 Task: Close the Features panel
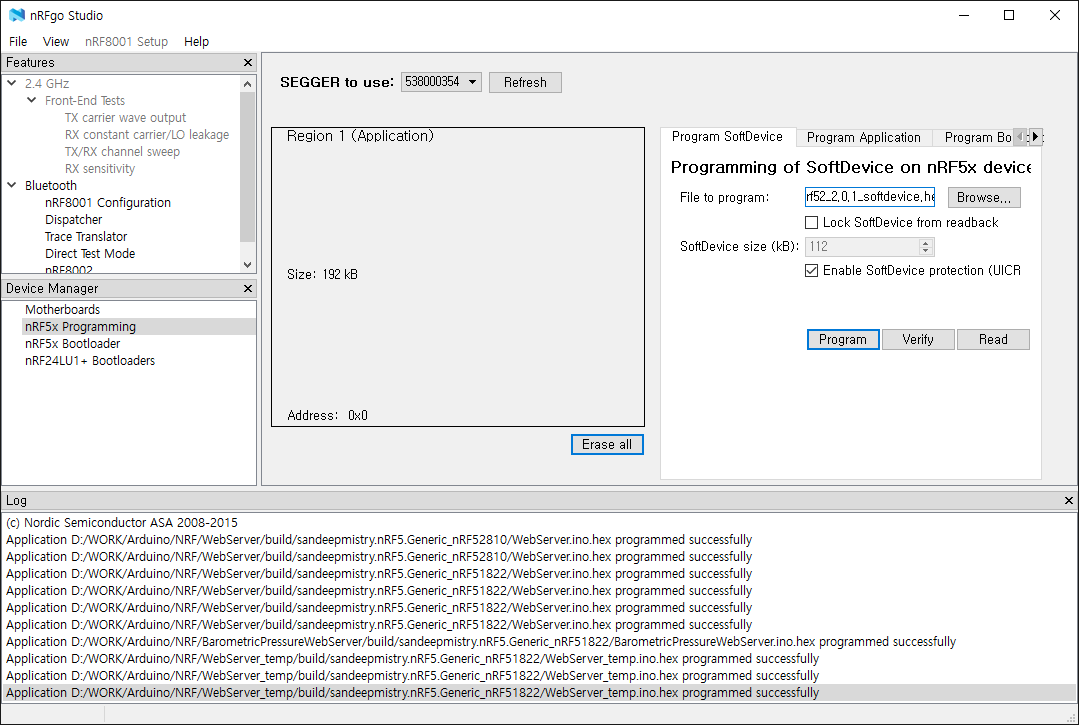[x=248, y=63]
